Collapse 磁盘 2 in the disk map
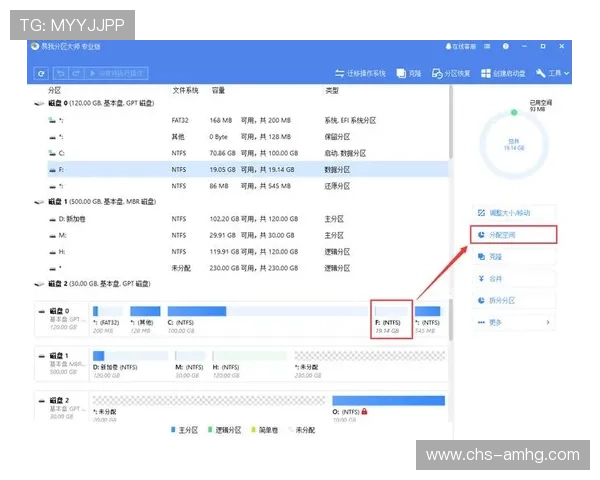Image resolution: width=600 pixels, height=480 pixels. click(x=41, y=401)
